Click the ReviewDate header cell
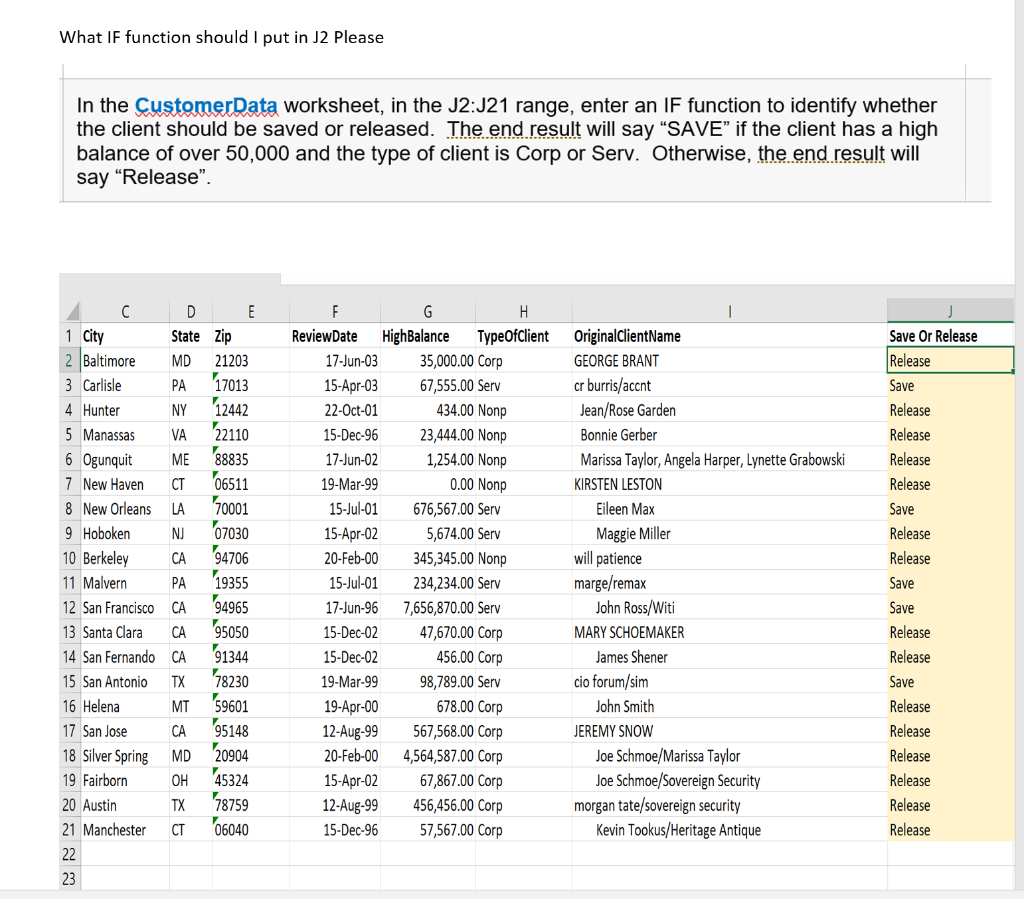The image size is (1024, 899). click(335, 336)
